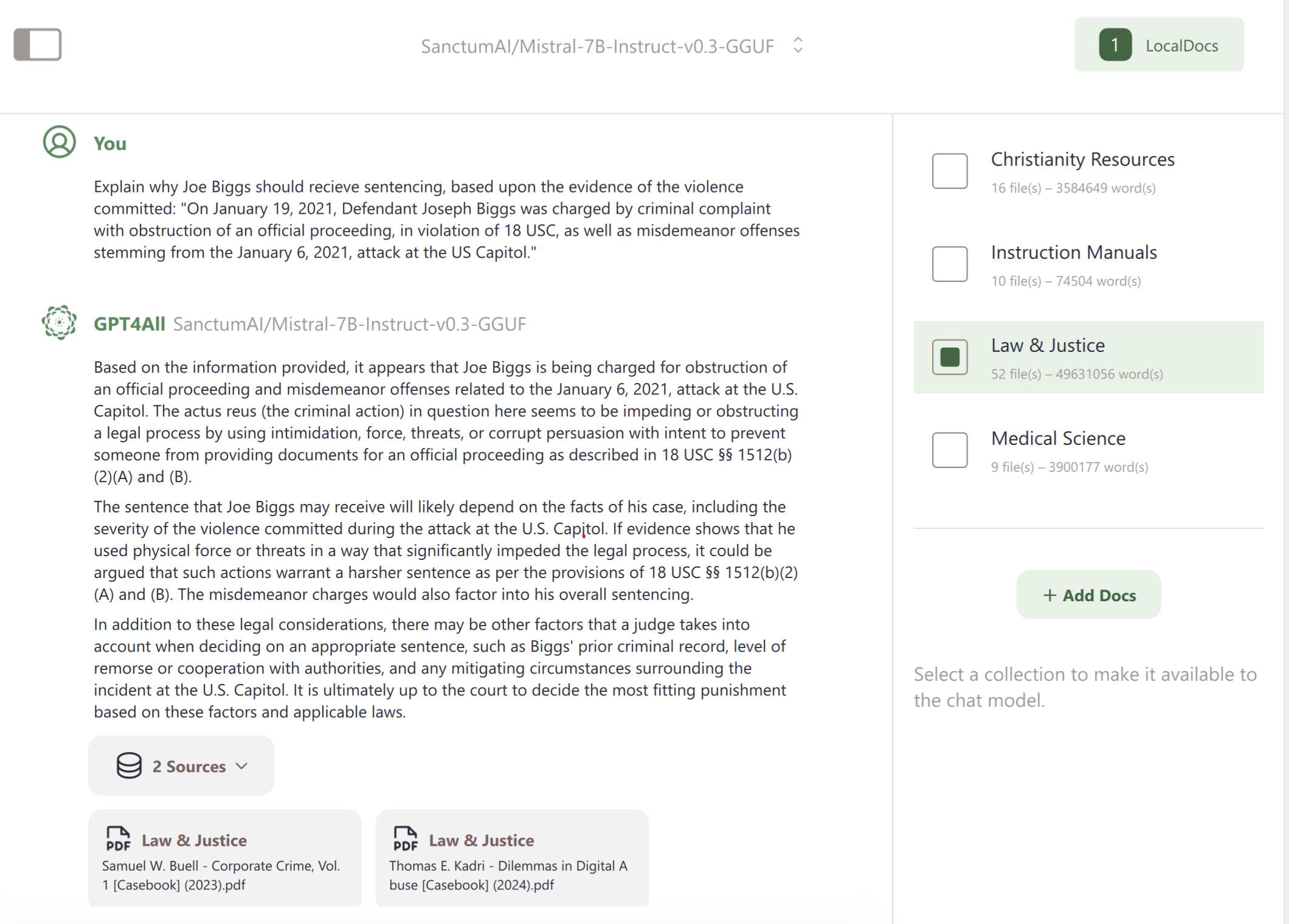This screenshot has height=924, width=1289.
Task: Select the Law & Justice collection label
Action: [x=1056, y=345]
